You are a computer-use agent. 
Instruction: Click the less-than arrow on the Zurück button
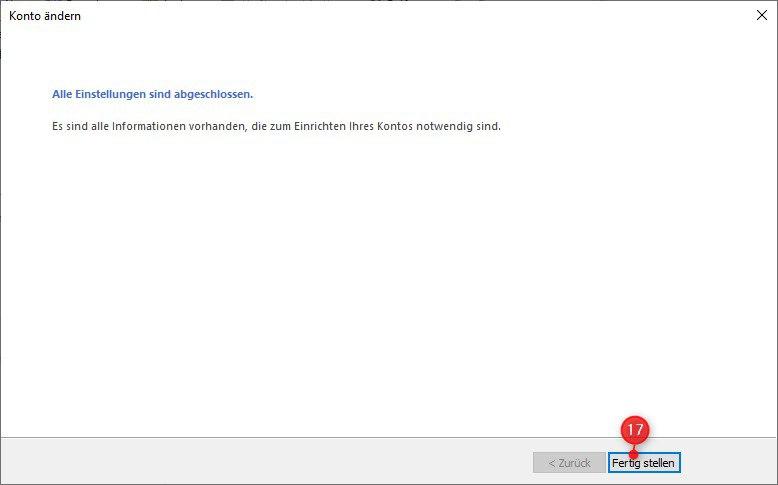coord(552,463)
